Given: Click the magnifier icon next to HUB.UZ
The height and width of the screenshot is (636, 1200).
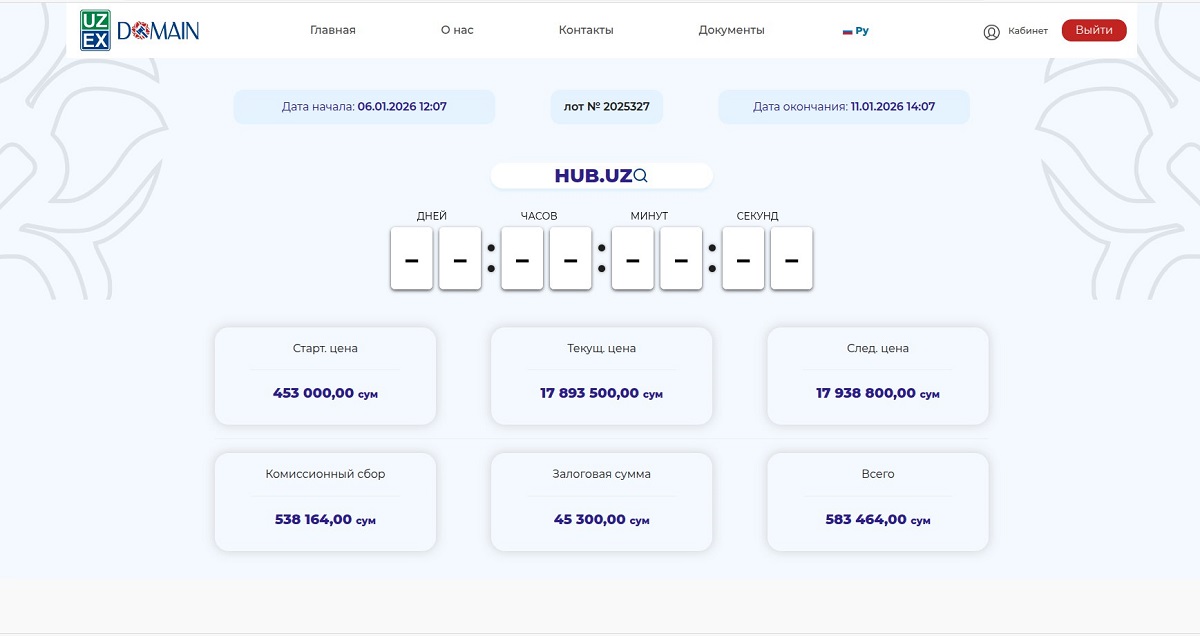Looking at the screenshot, I should [641, 176].
